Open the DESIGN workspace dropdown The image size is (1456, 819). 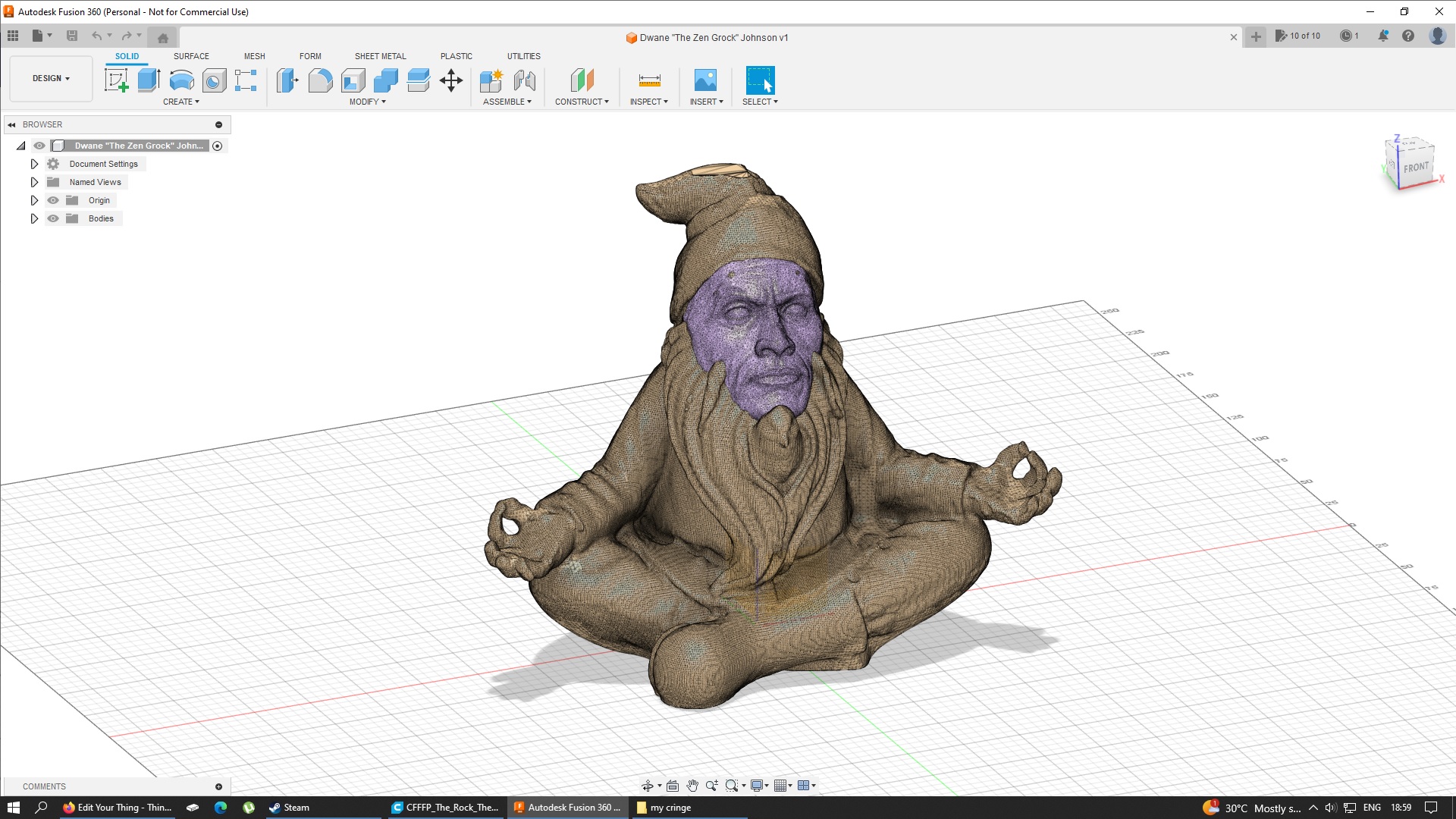tap(51, 78)
